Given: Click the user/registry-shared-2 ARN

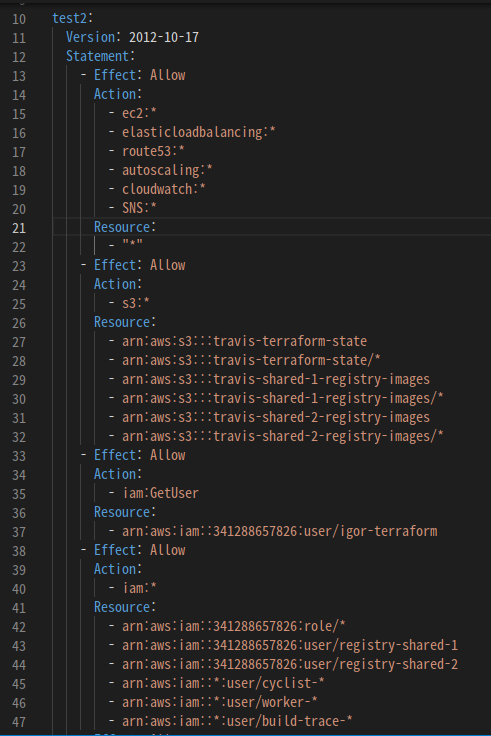Looking at the screenshot, I should click(290, 664).
